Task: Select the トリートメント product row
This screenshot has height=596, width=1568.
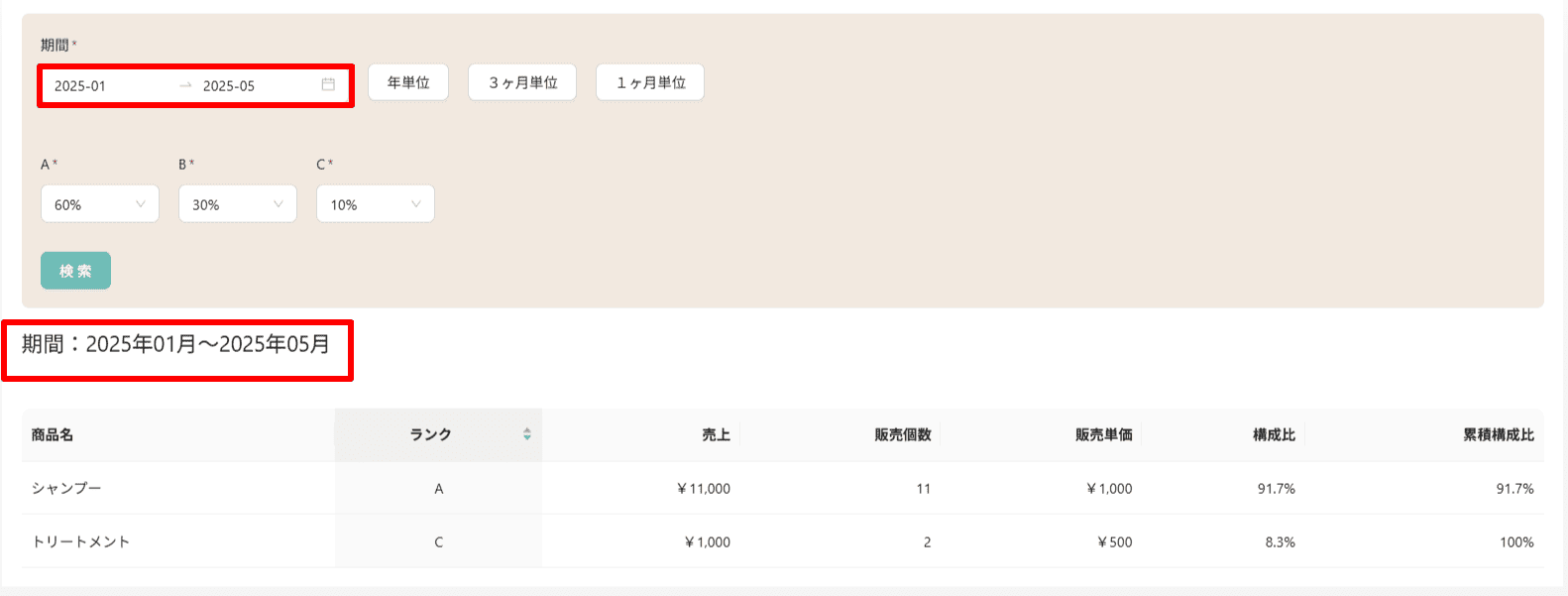Action: (783, 541)
